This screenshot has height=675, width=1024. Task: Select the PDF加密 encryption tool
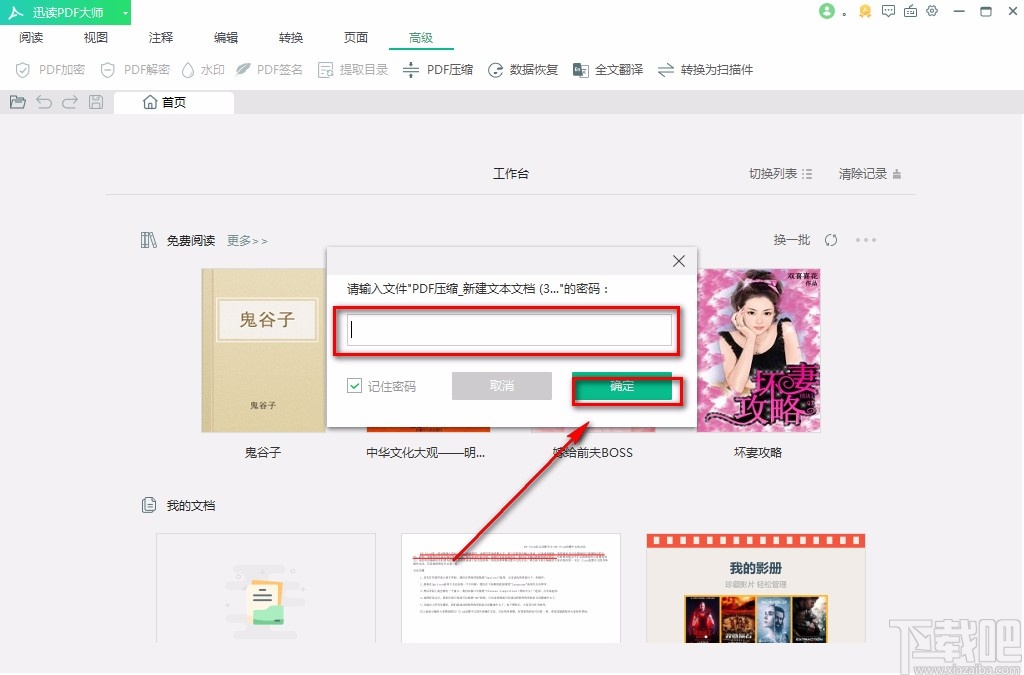(x=50, y=70)
